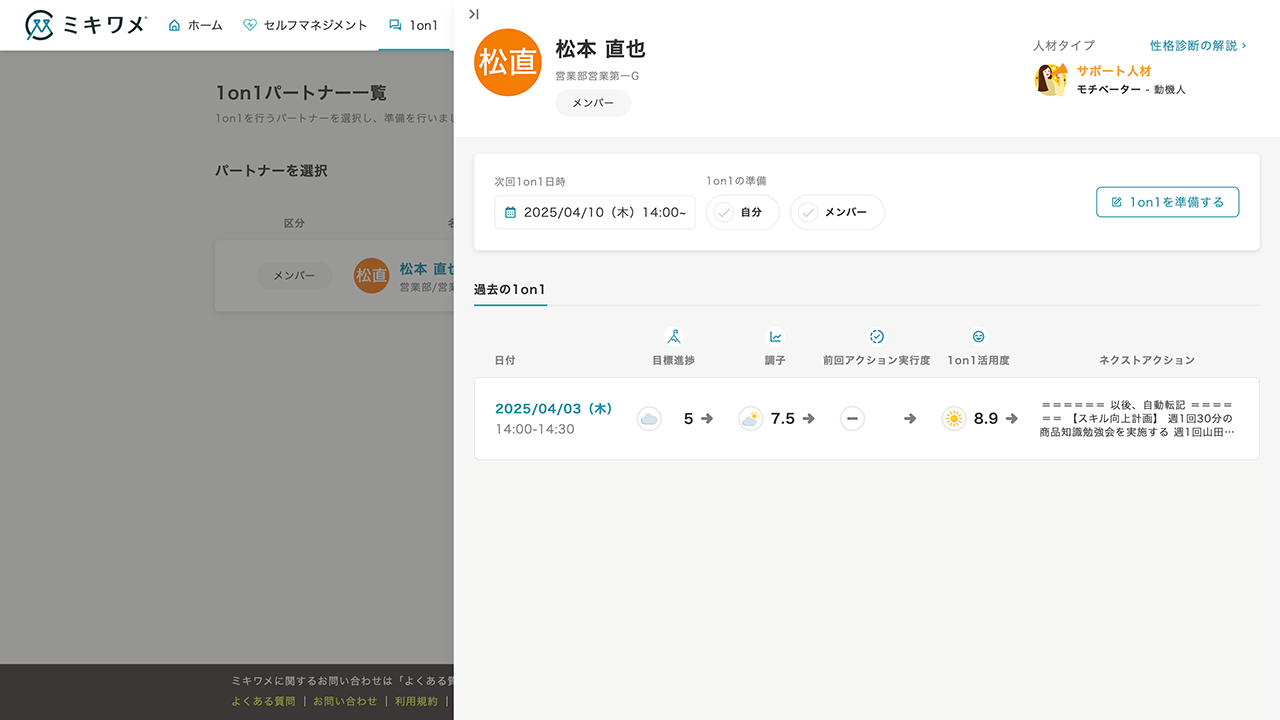Click the 前回アクション実行度 column header icon

[877, 337]
